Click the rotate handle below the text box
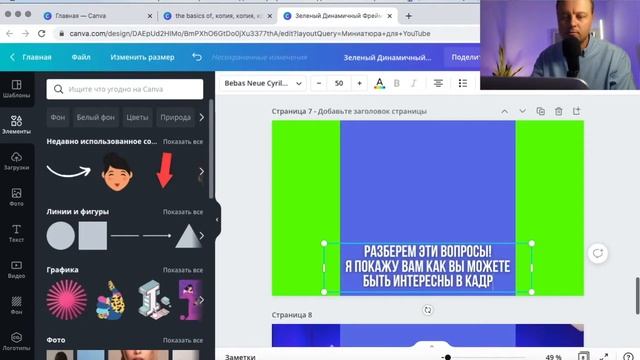 tap(427, 310)
